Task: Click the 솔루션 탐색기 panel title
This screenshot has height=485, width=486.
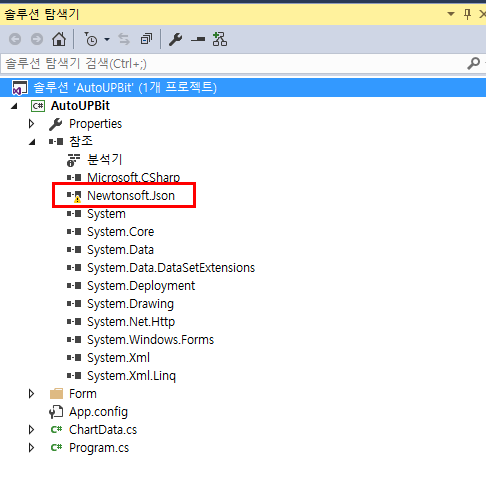Action: point(42,14)
